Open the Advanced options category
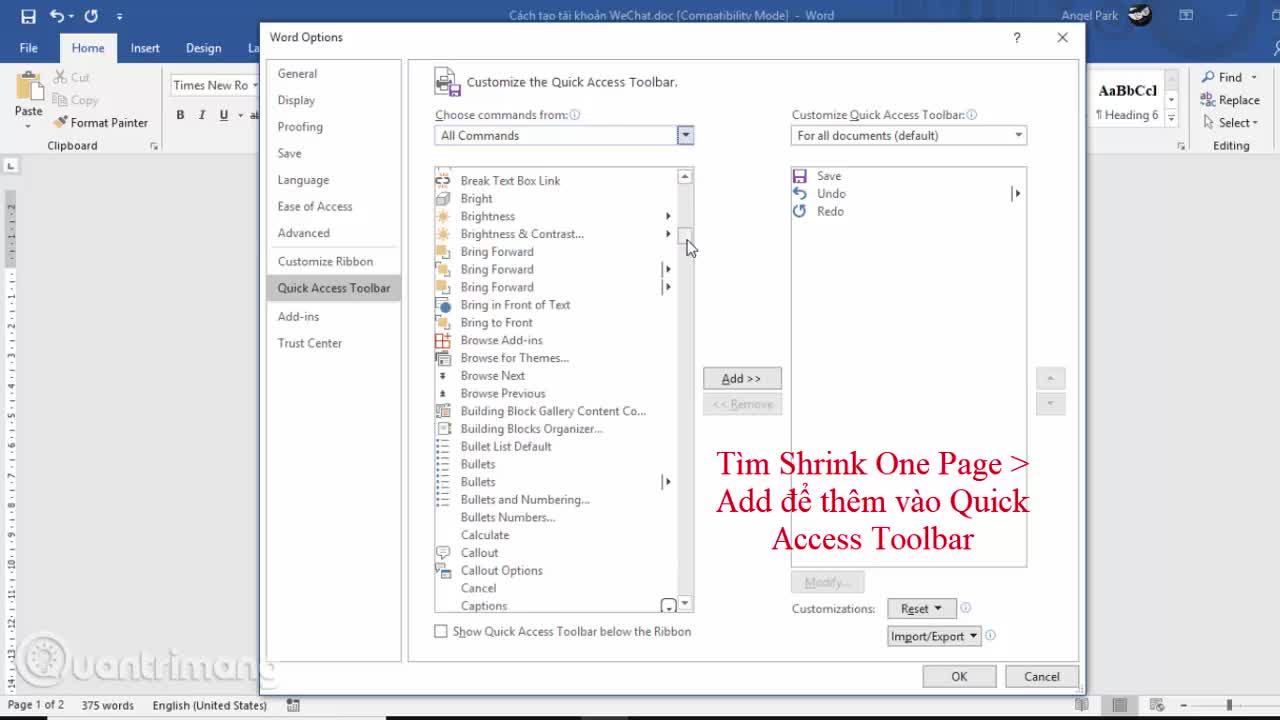This screenshot has width=1280, height=720. 303,233
